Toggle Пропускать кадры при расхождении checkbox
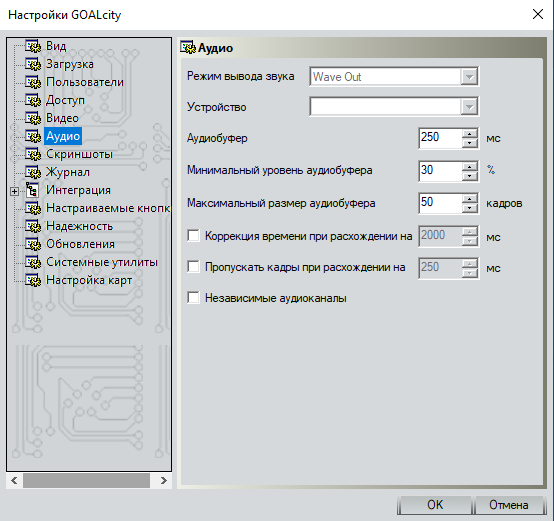554x521 pixels. pyautogui.click(x=193, y=267)
